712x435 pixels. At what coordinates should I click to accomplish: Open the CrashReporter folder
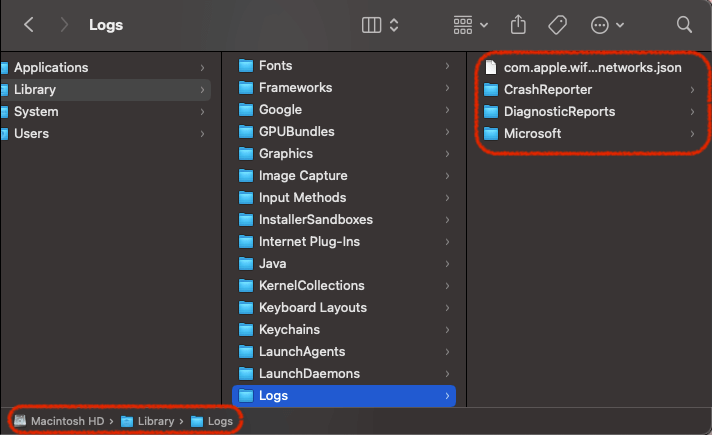[548, 90]
